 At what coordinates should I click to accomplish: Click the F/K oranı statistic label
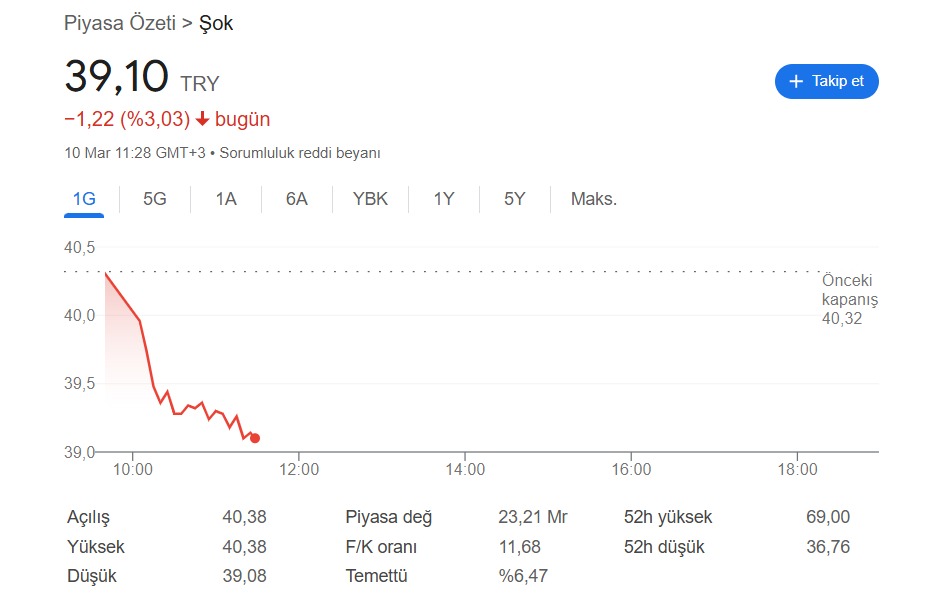click(x=381, y=547)
